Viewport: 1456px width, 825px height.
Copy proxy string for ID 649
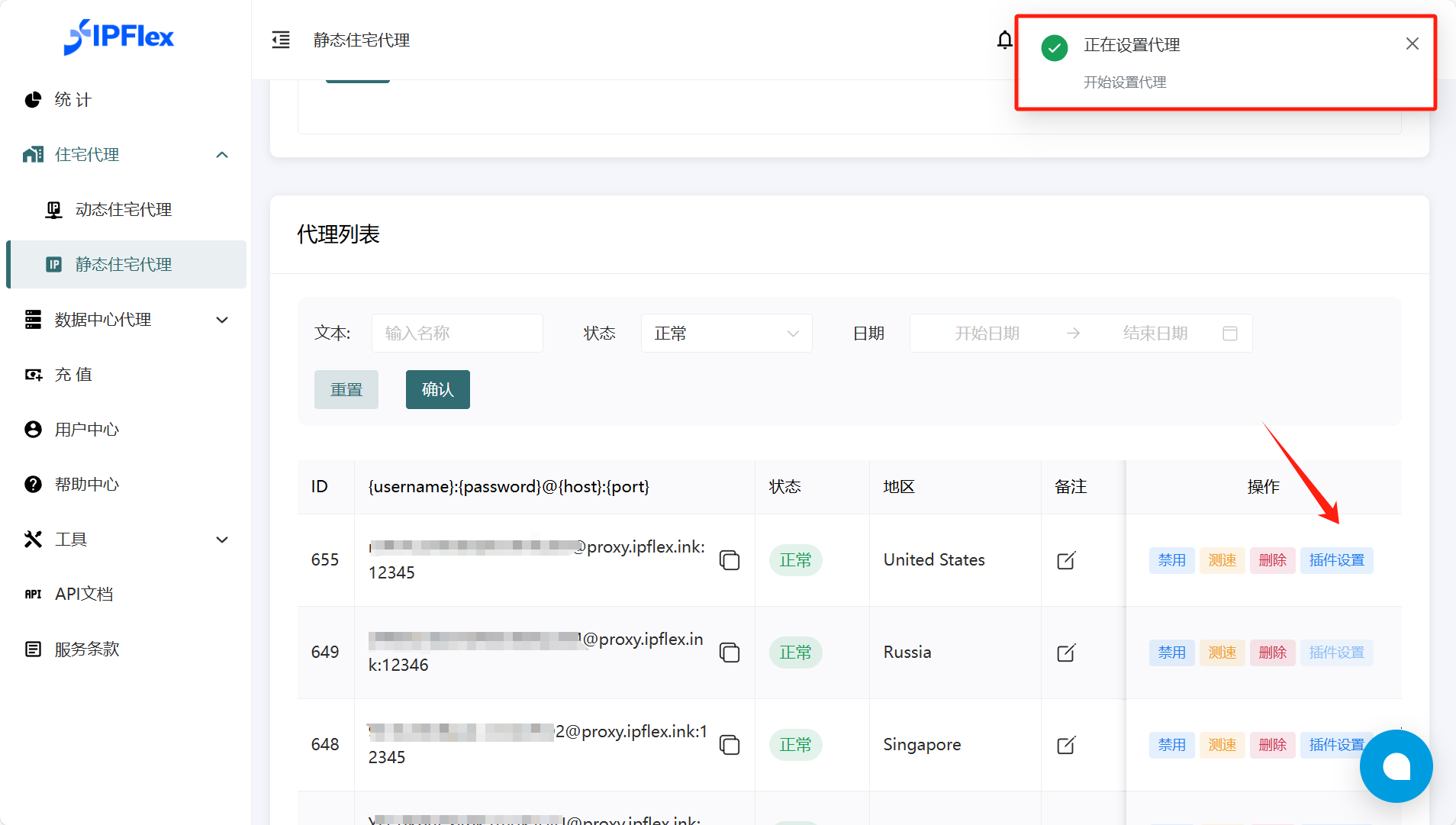pyautogui.click(x=730, y=653)
